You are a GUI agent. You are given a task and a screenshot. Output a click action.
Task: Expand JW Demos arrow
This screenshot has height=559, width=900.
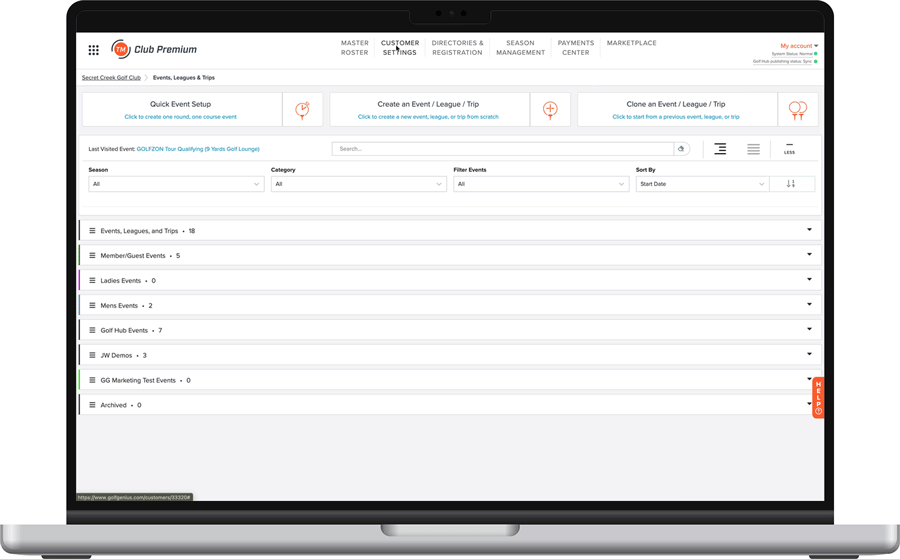809,354
